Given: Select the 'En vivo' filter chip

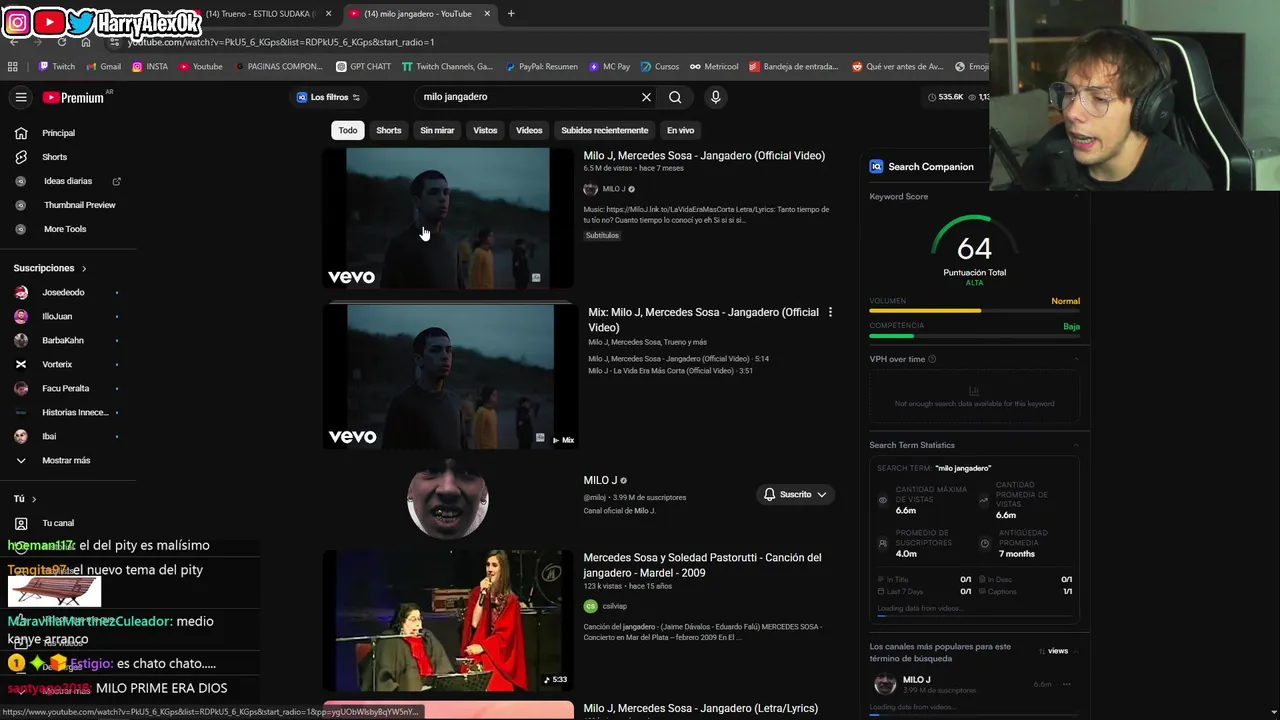Looking at the screenshot, I should click(x=680, y=130).
